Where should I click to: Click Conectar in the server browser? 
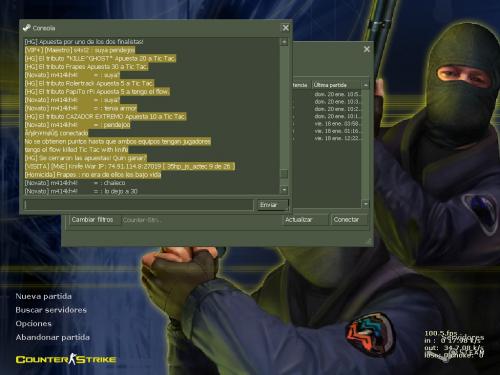349,220
